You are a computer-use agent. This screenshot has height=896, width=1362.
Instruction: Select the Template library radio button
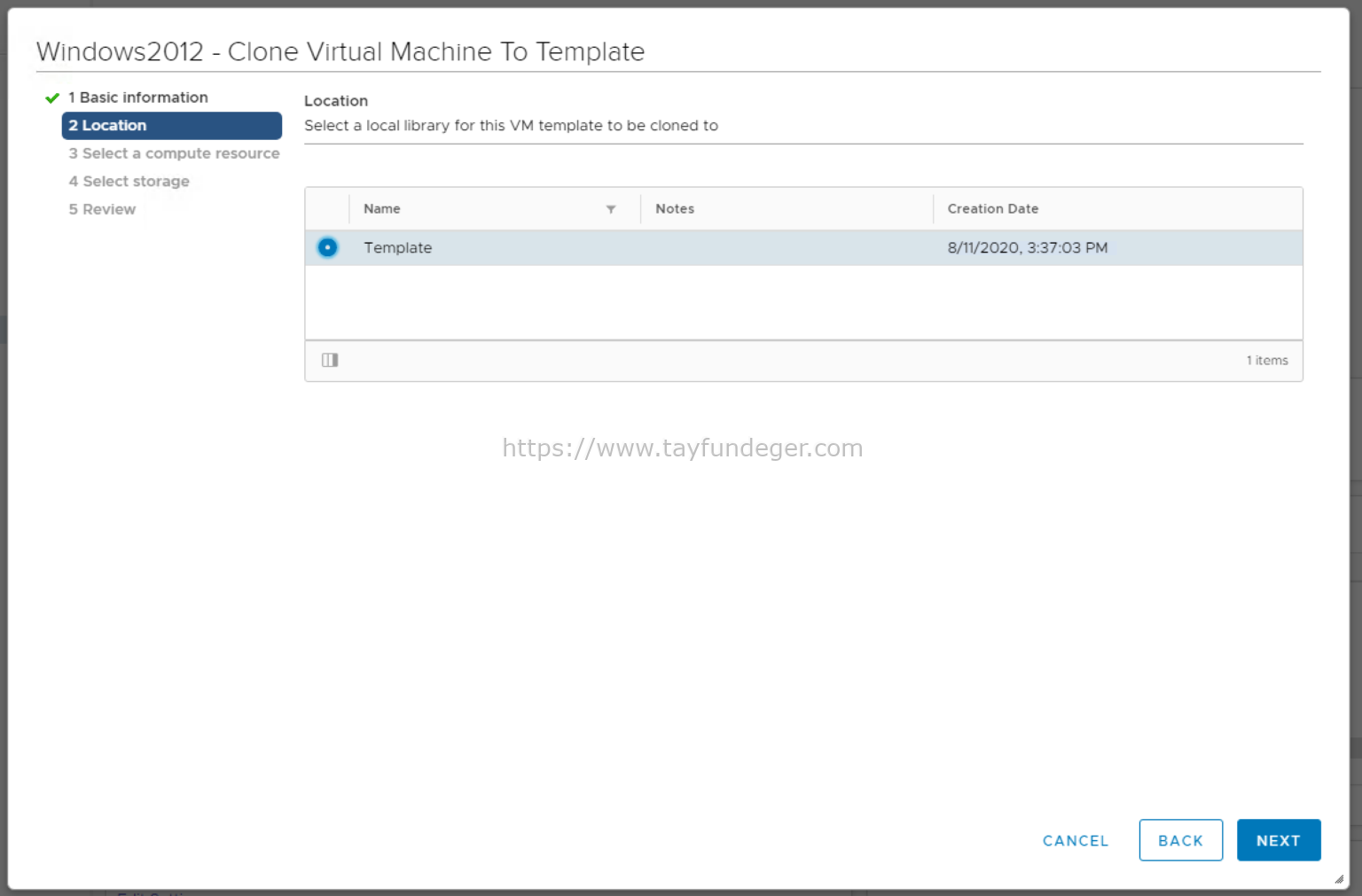[x=327, y=247]
